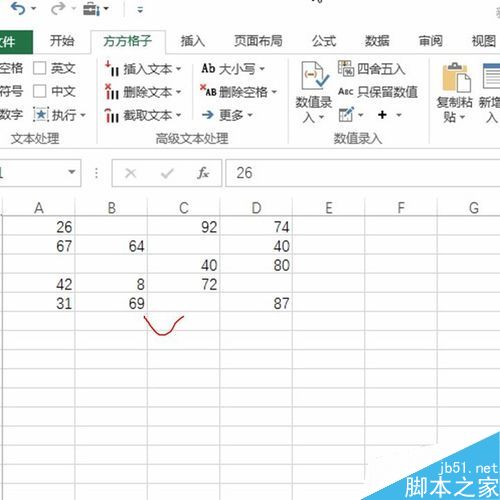Screen dimensions: 500x500
Task: Click the formula bar cancel X icon
Action: (130, 173)
